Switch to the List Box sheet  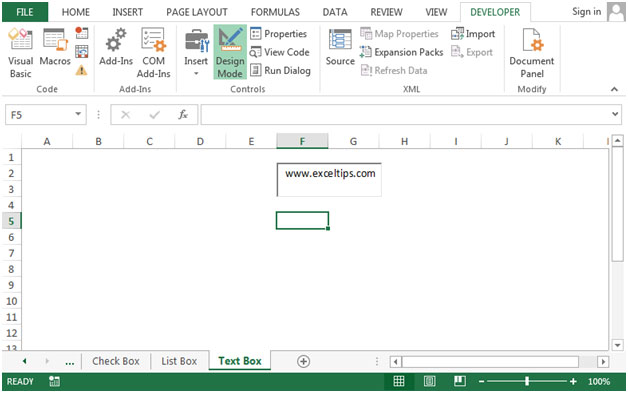(x=179, y=361)
